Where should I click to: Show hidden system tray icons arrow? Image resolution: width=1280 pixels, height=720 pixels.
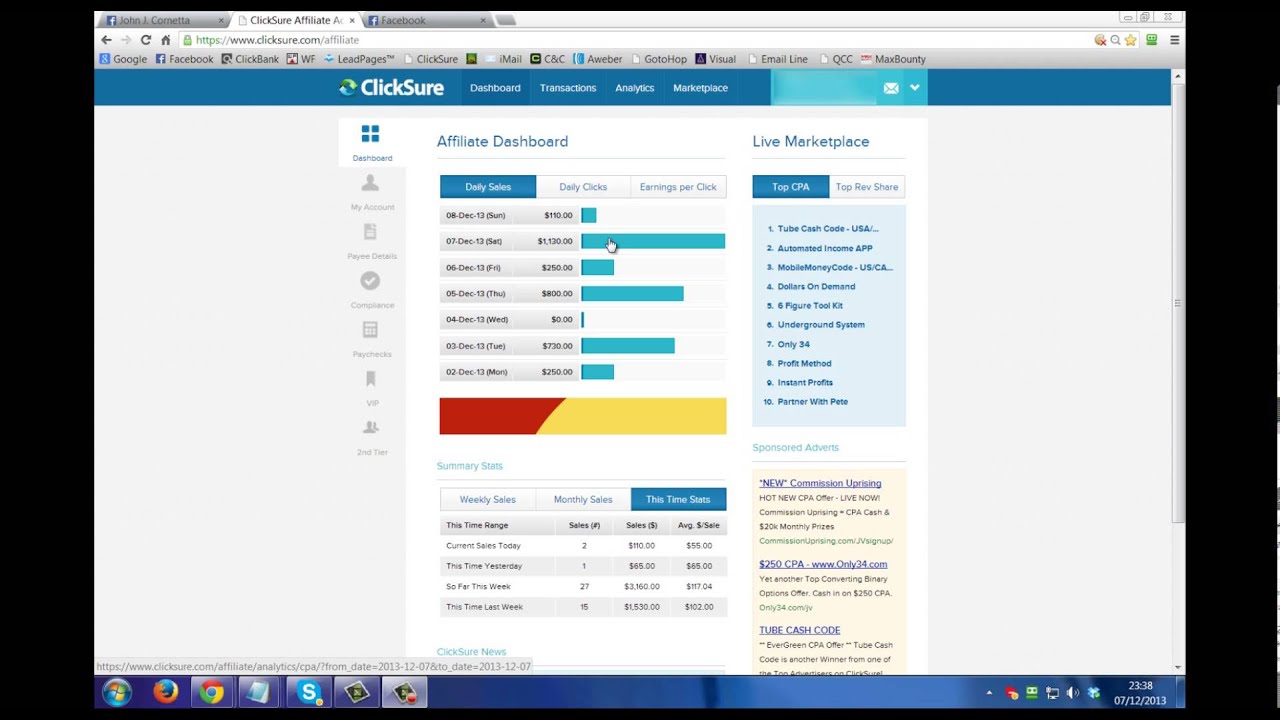(989, 693)
